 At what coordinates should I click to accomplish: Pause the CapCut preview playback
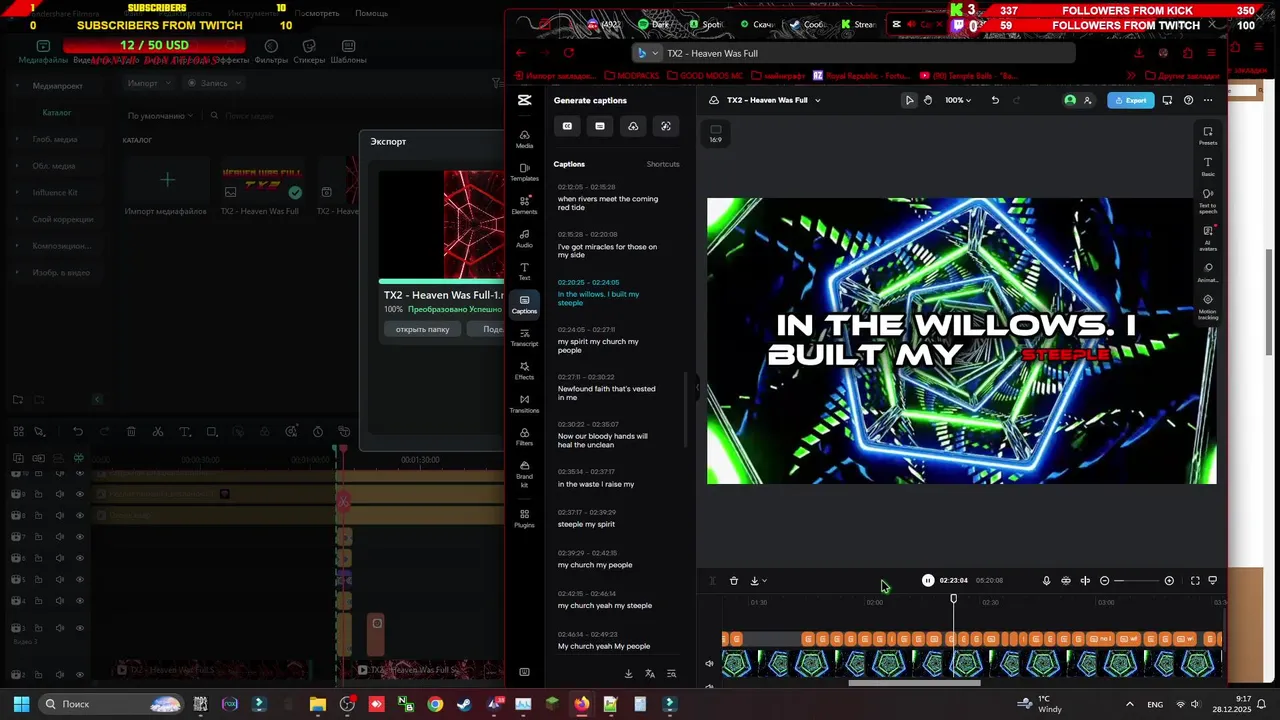pyautogui.click(x=928, y=581)
